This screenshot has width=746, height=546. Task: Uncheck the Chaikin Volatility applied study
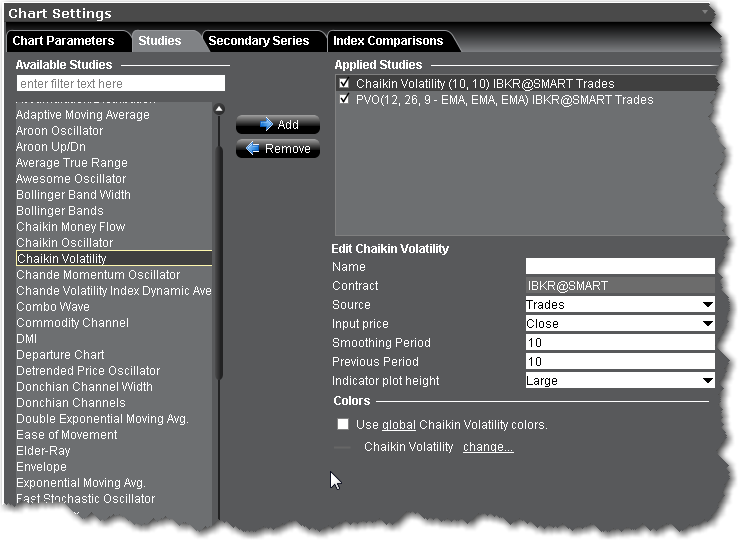pyautogui.click(x=344, y=84)
